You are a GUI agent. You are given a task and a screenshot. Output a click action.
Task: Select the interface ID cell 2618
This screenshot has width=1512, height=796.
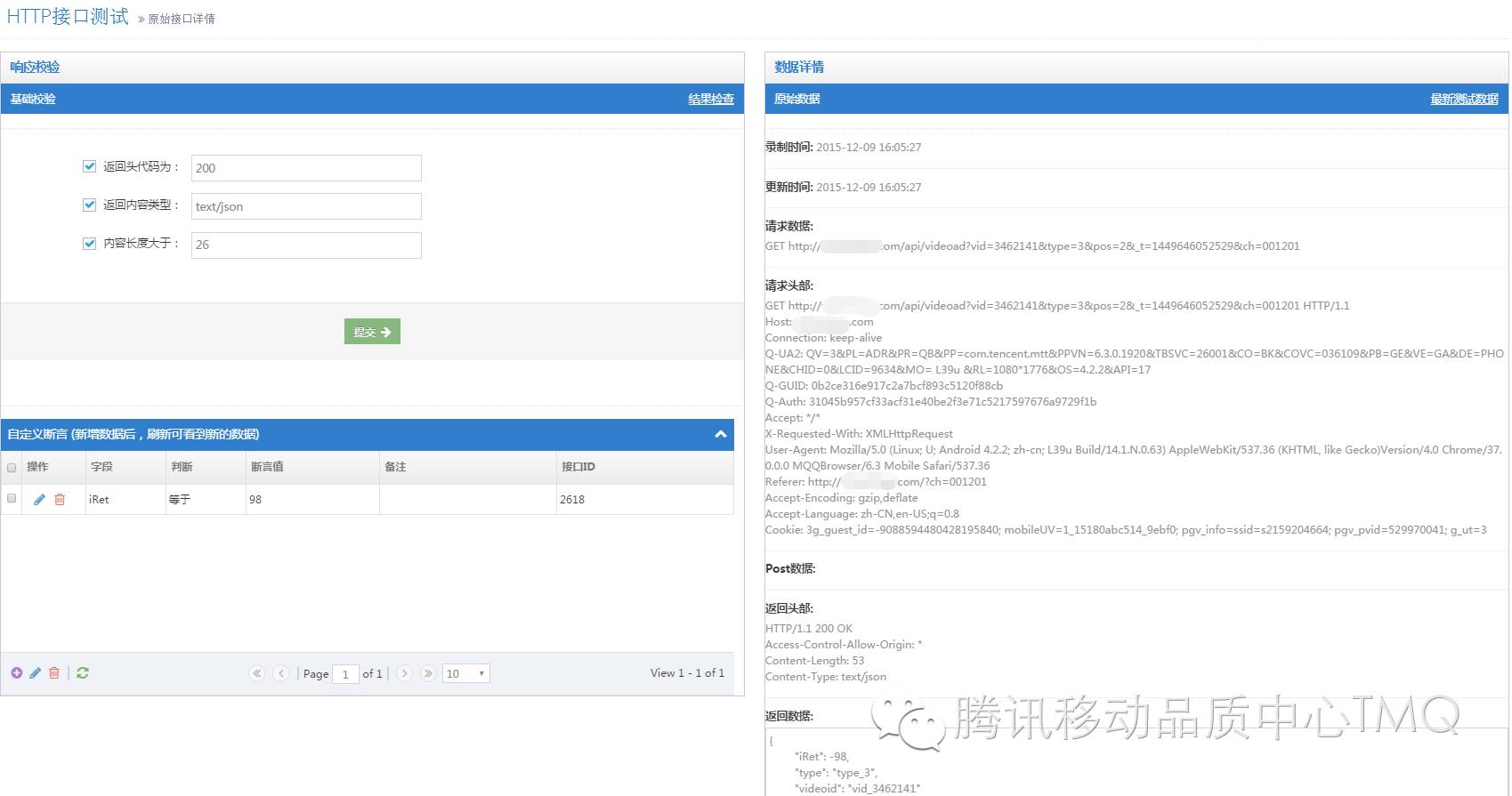(645, 500)
